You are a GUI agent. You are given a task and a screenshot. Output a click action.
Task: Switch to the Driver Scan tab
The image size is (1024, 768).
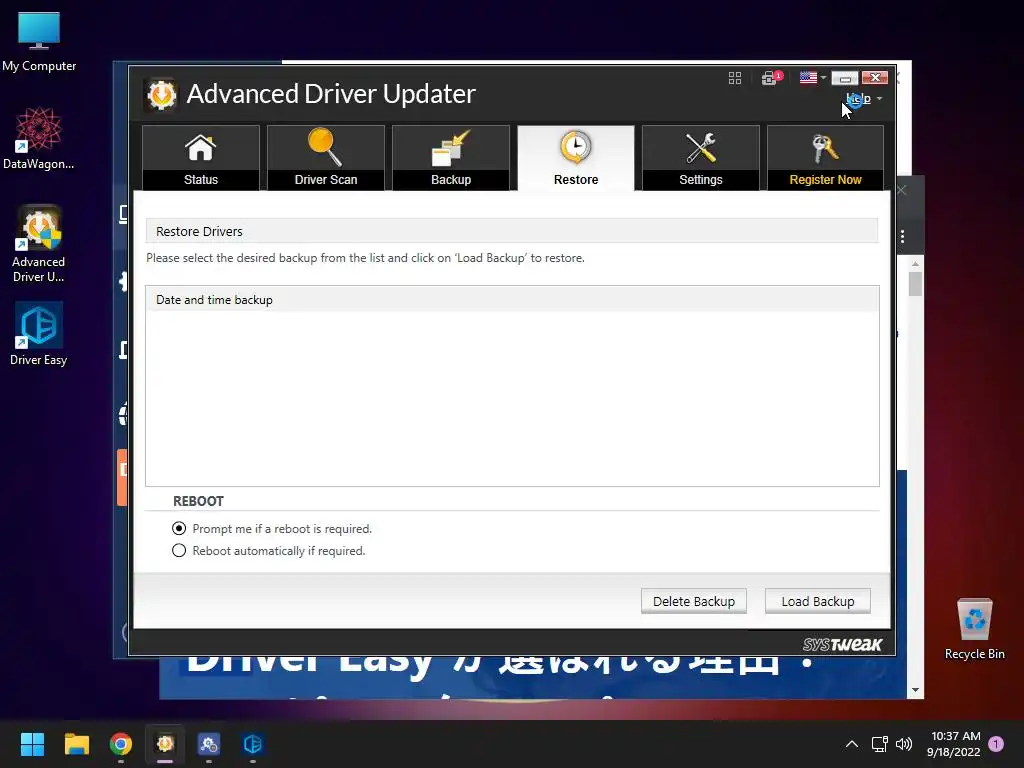click(325, 158)
